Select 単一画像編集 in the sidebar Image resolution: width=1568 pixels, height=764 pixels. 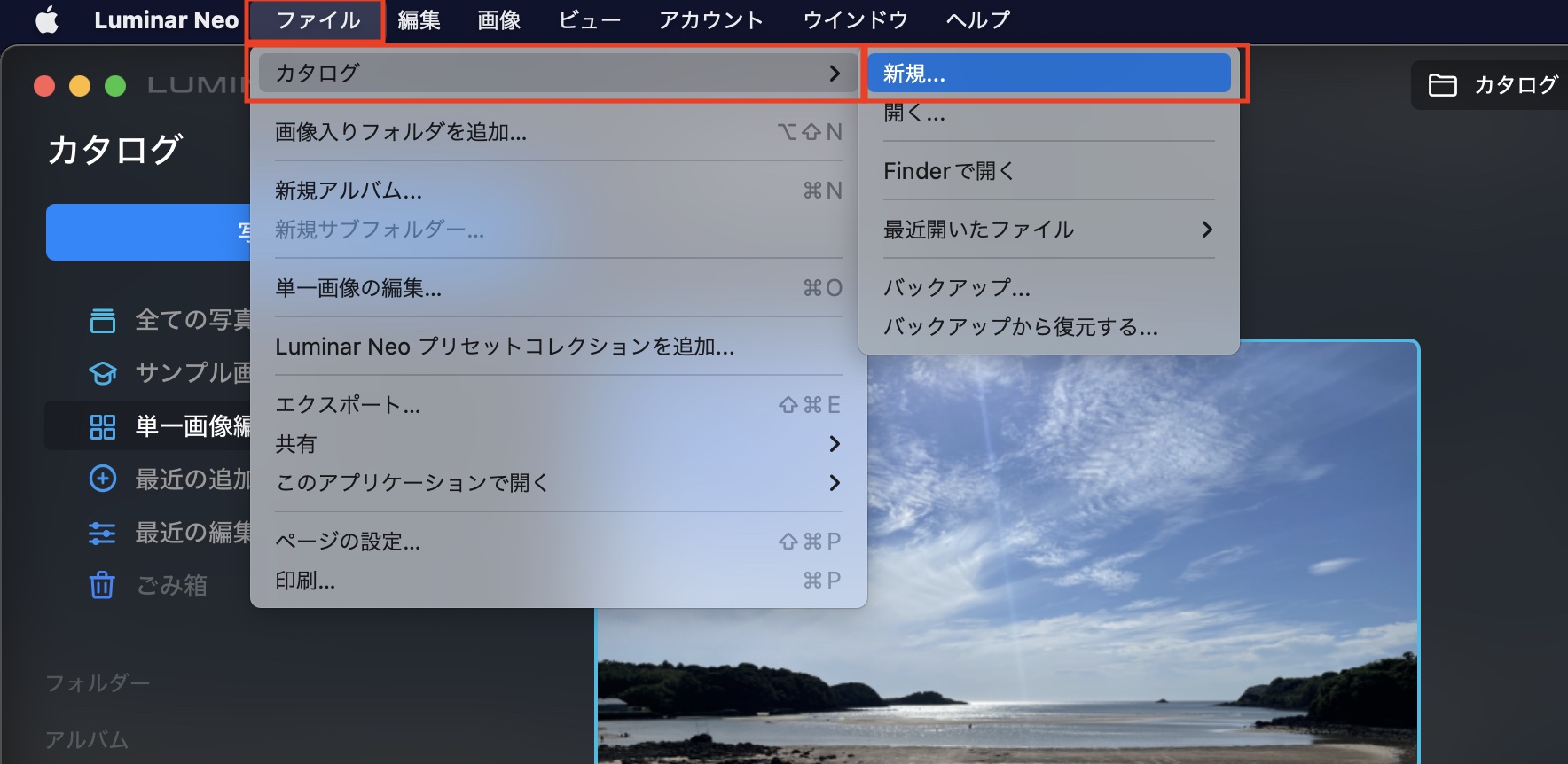(149, 426)
